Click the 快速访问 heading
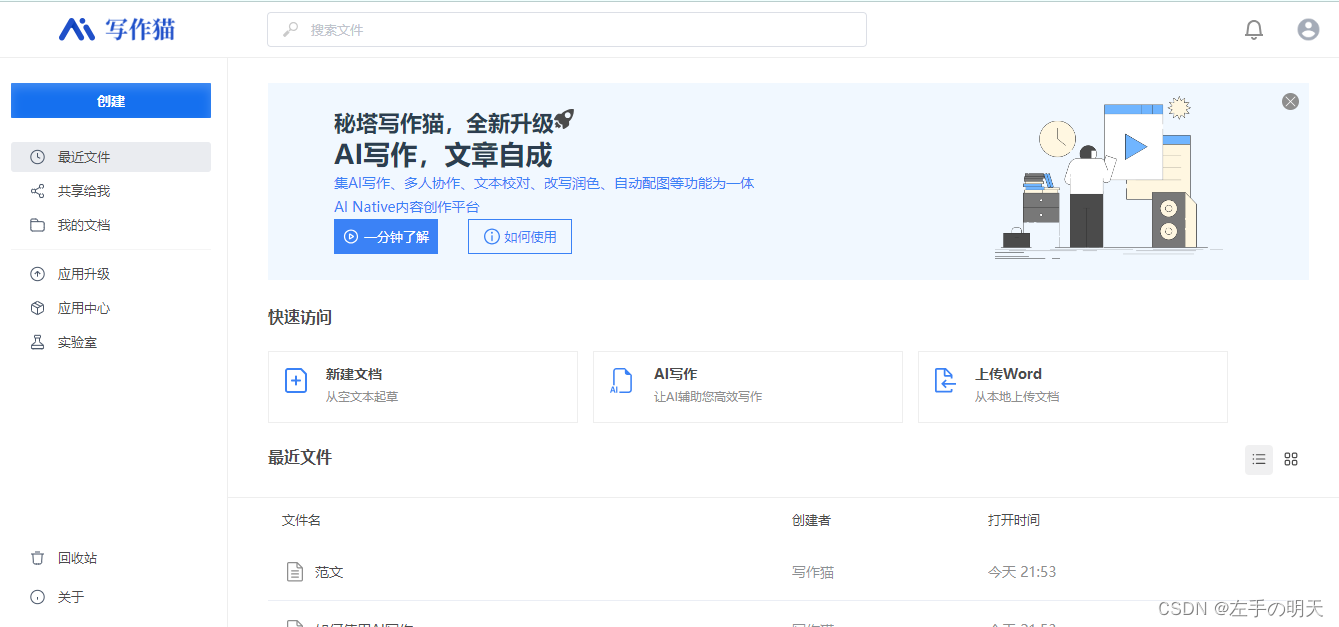 click(x=300, y=317)
